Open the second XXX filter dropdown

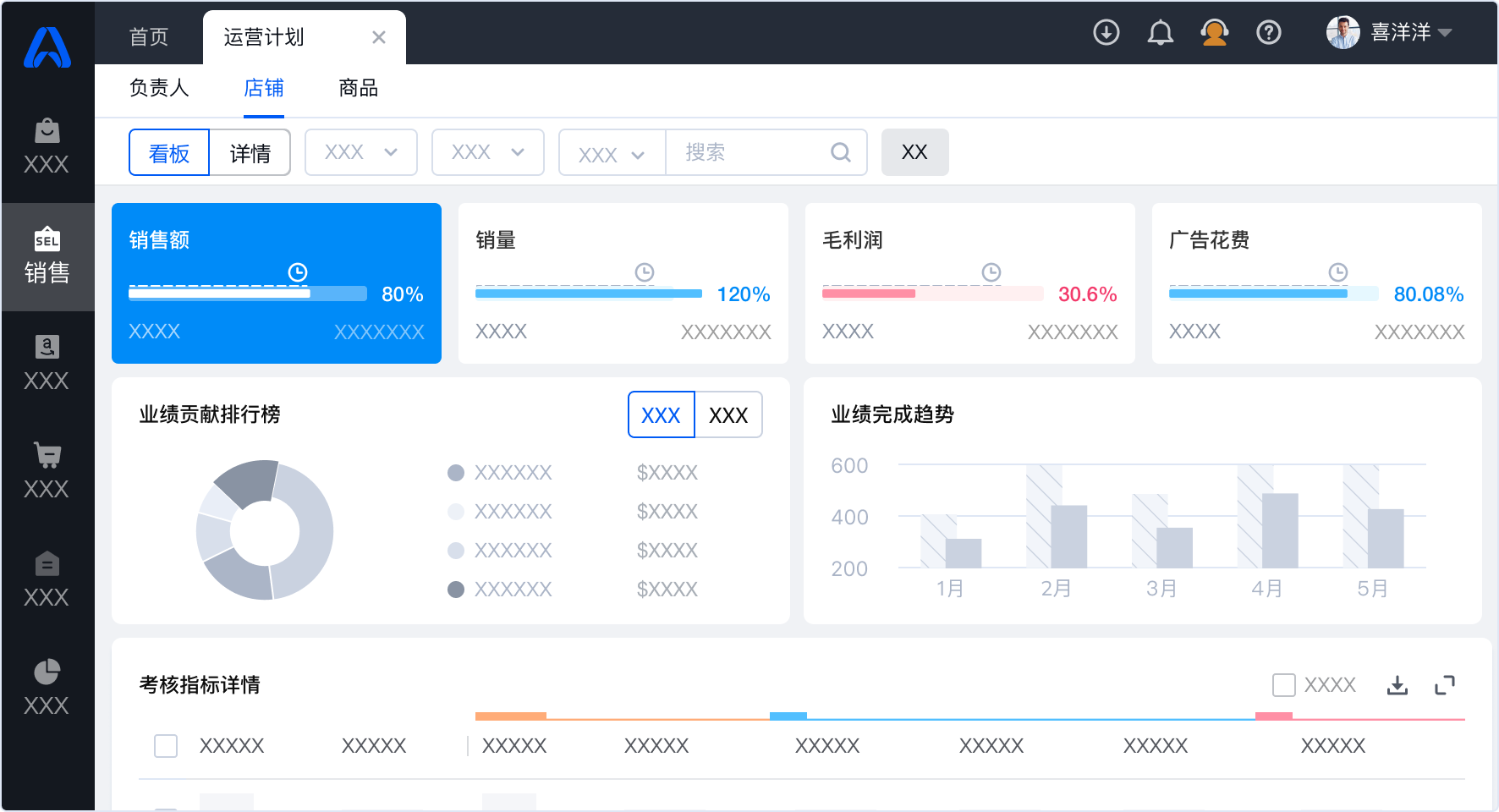(x=488, y=152)
